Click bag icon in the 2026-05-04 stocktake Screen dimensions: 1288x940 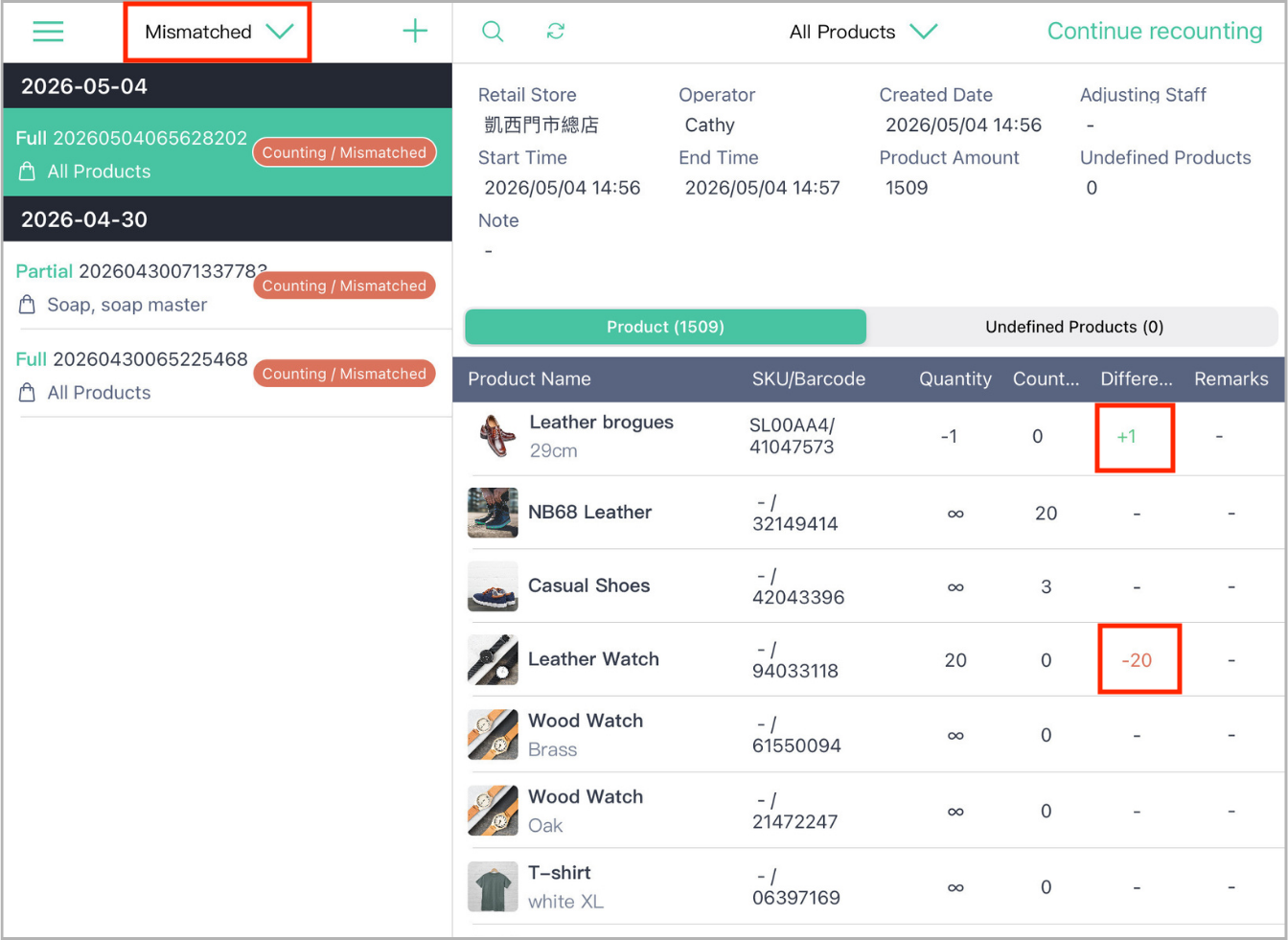[x=27, y=172]
